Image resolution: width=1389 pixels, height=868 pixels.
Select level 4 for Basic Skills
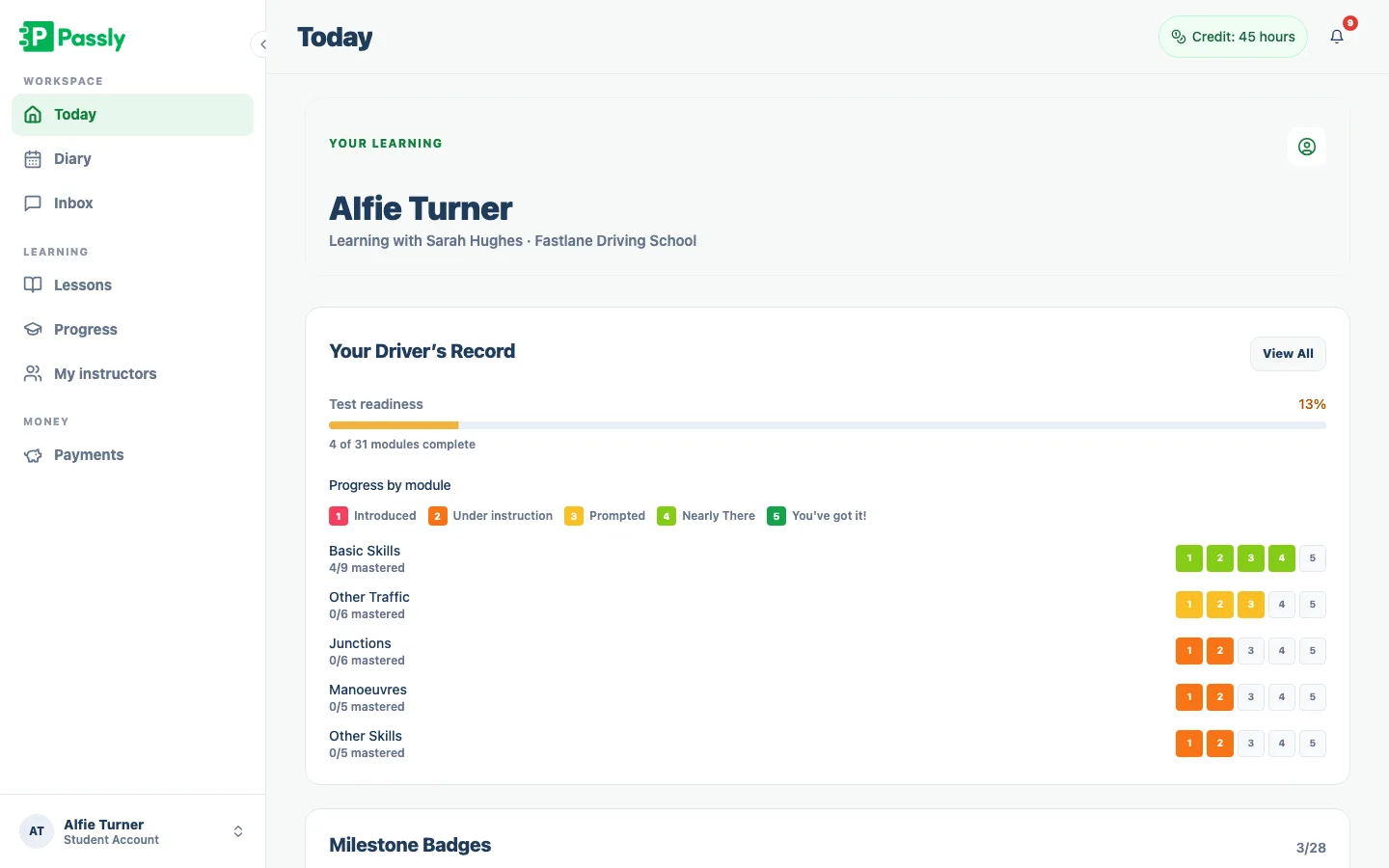pos(1282,558)
